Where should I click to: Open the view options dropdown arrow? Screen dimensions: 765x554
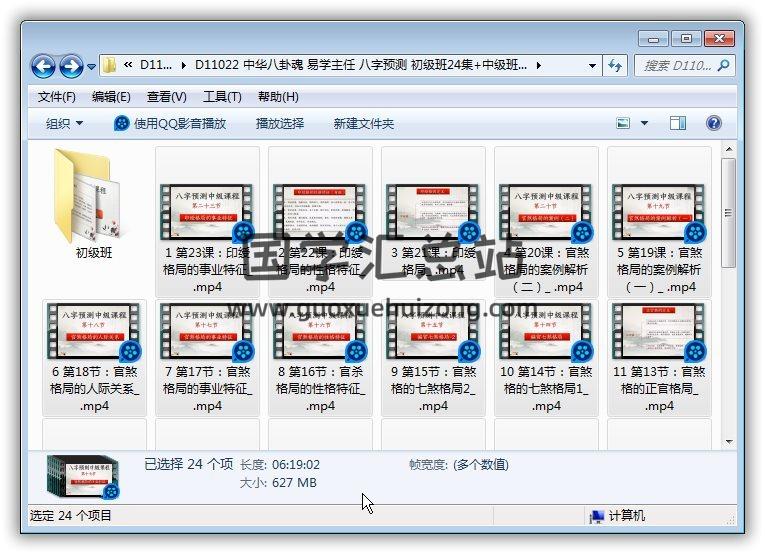pyautogui.click(x=644, y=123)
